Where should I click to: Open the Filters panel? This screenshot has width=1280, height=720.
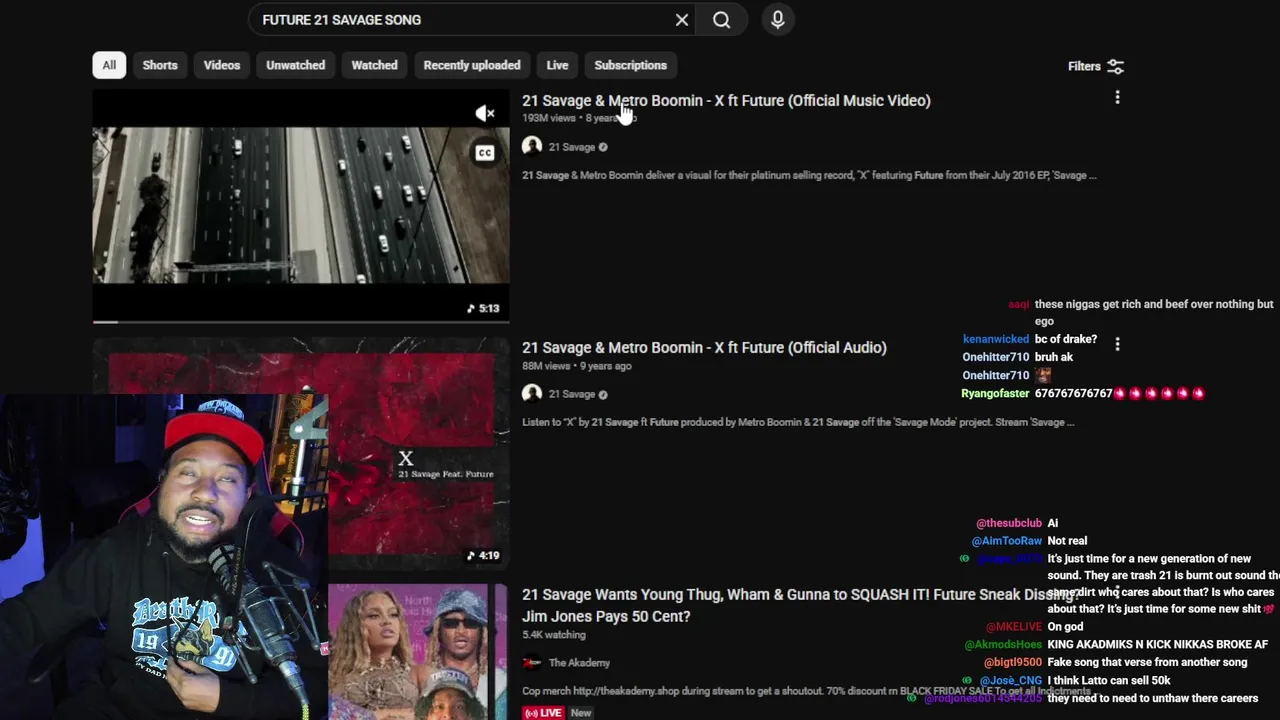pos(1096,66)
